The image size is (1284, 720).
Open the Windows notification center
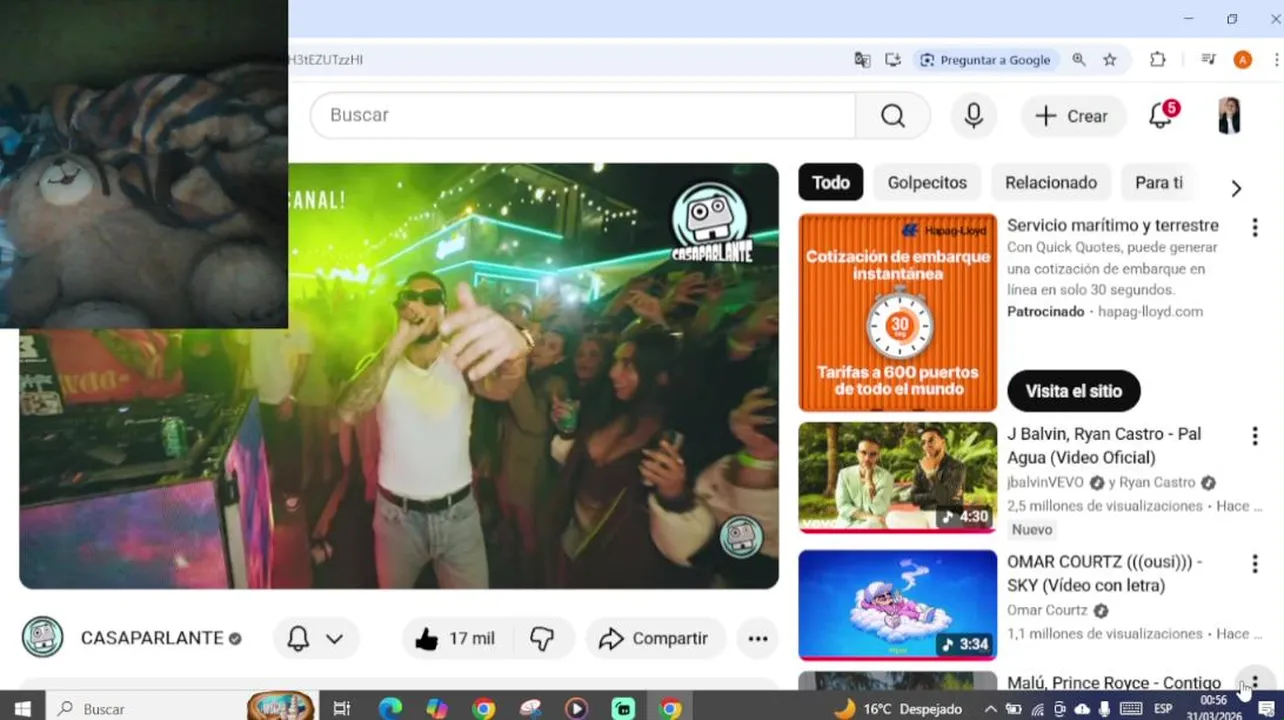[x=1267, y=708]
